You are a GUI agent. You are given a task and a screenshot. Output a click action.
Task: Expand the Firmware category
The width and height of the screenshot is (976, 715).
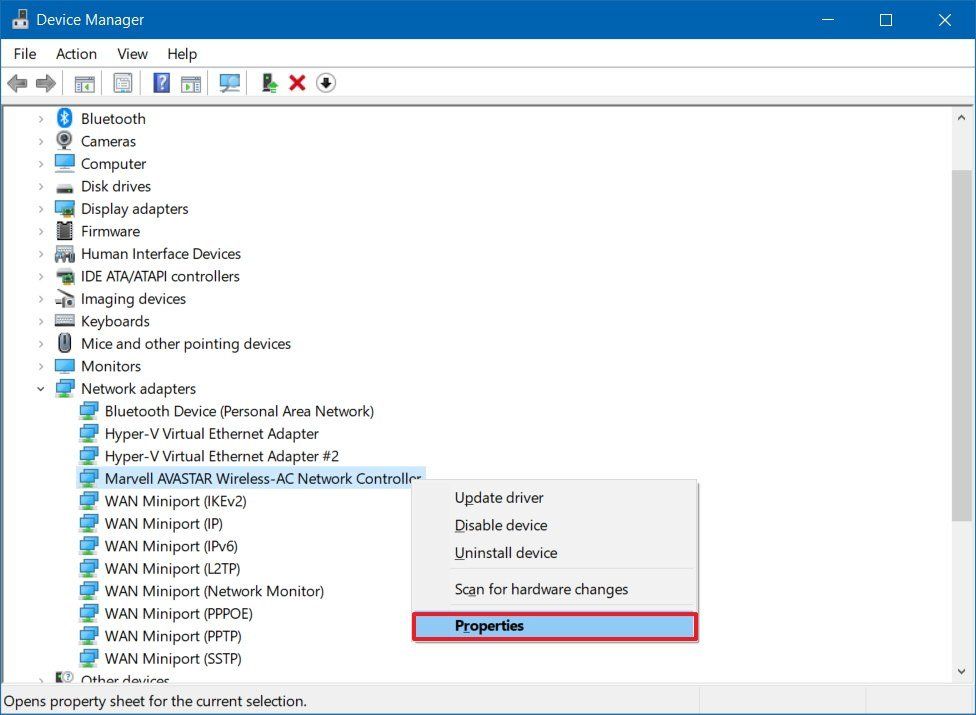click(x=40, y=231)
